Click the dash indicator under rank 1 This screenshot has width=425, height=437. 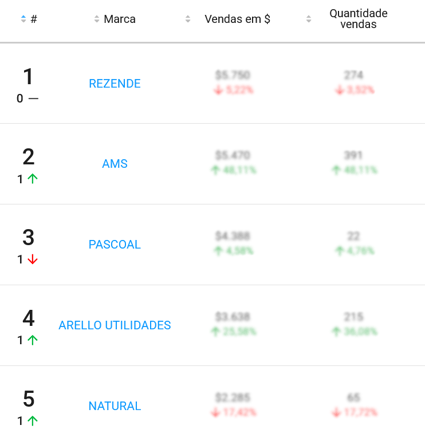[33, 98]
